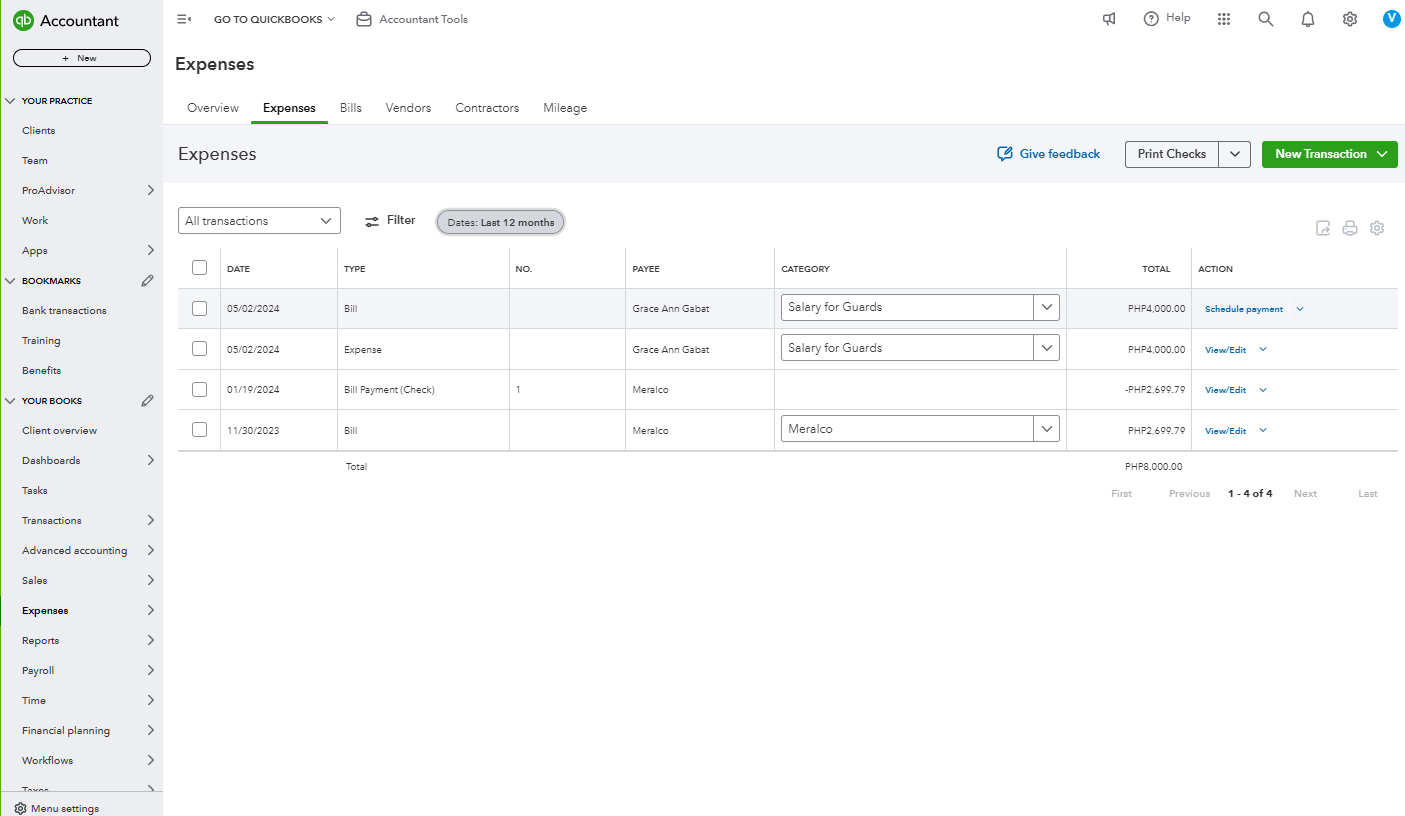Sort by the DATE column header

[x=238, y=269]
